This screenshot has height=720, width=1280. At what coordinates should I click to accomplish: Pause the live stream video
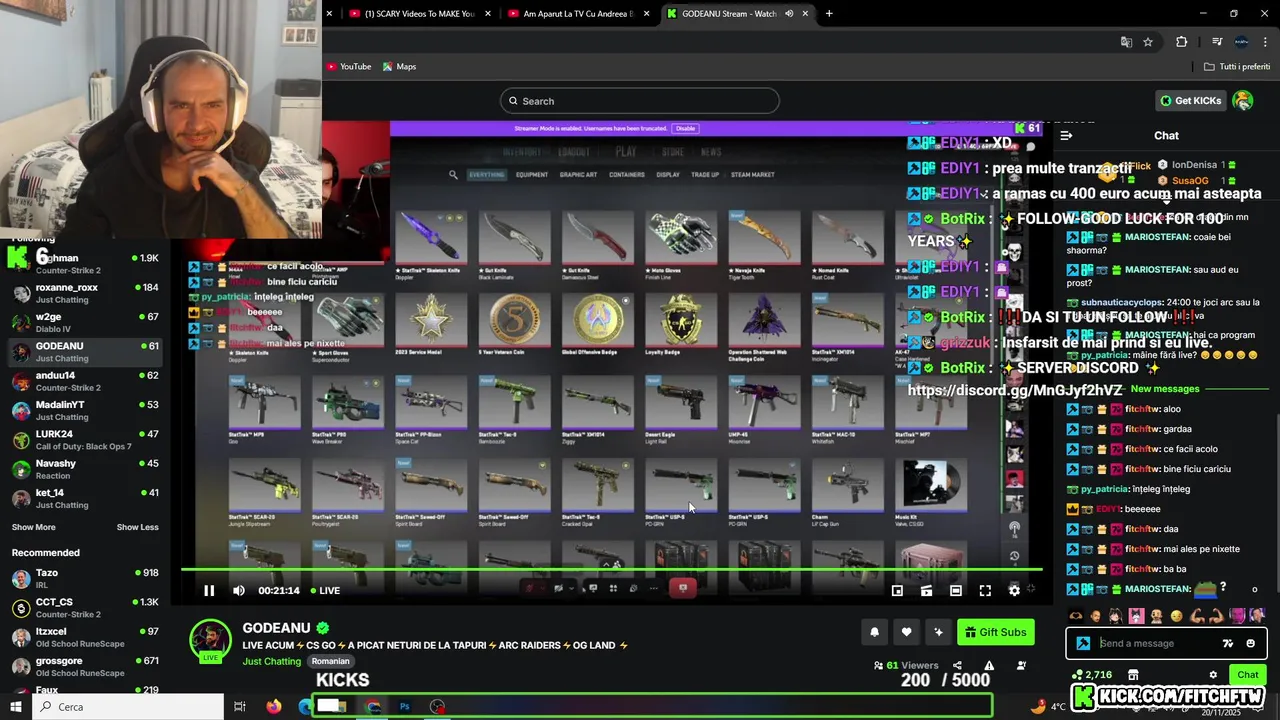209,591
